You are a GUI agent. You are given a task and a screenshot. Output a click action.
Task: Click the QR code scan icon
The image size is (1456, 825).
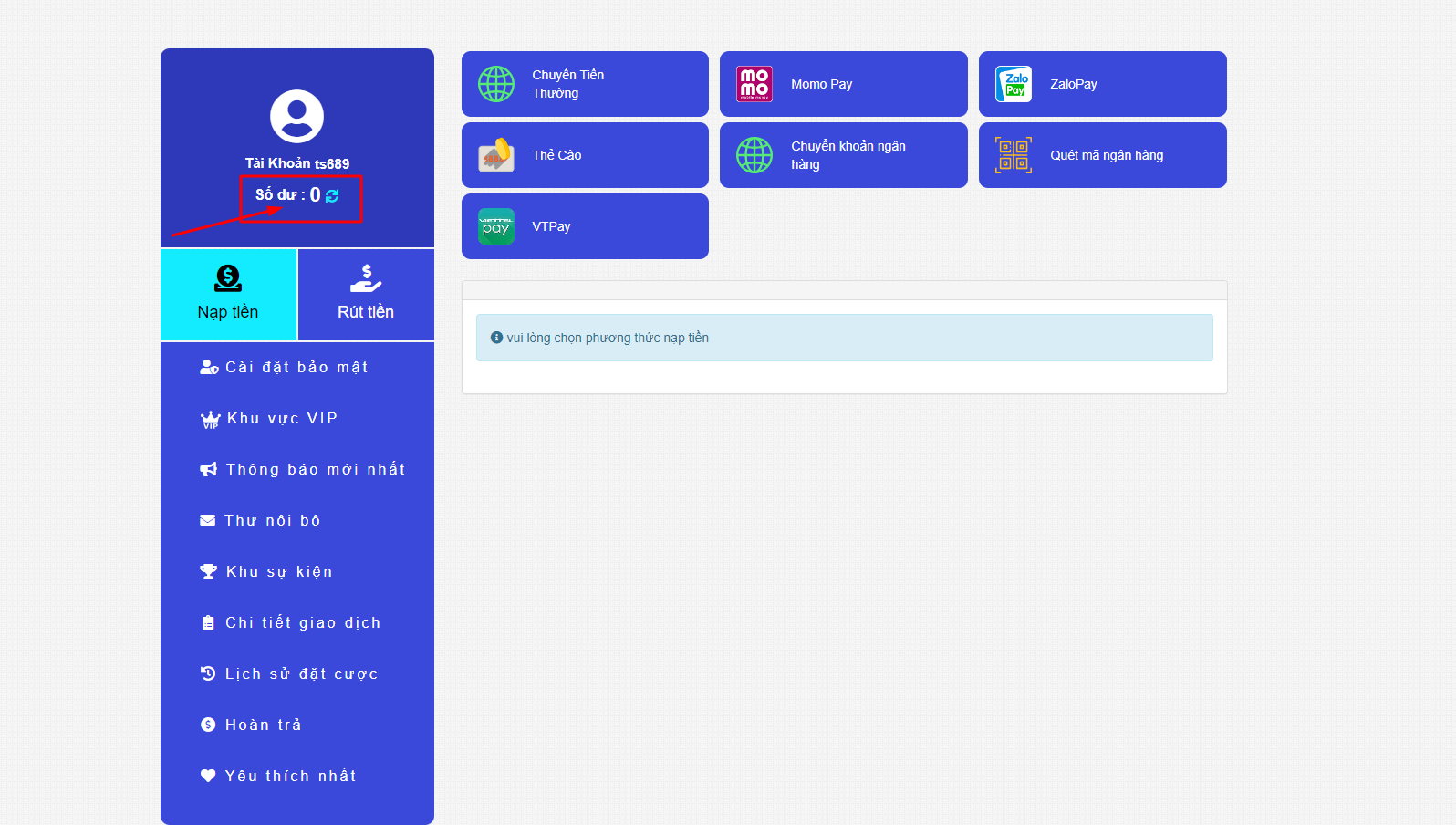point(1014,155)
